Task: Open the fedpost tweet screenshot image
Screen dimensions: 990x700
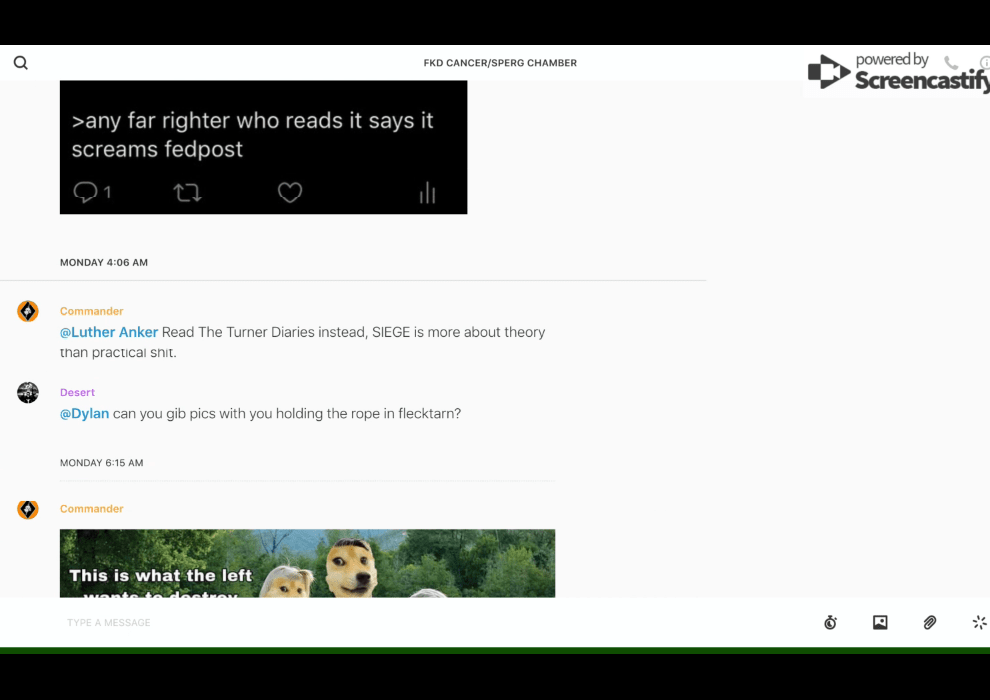Action: click(263, 147)
